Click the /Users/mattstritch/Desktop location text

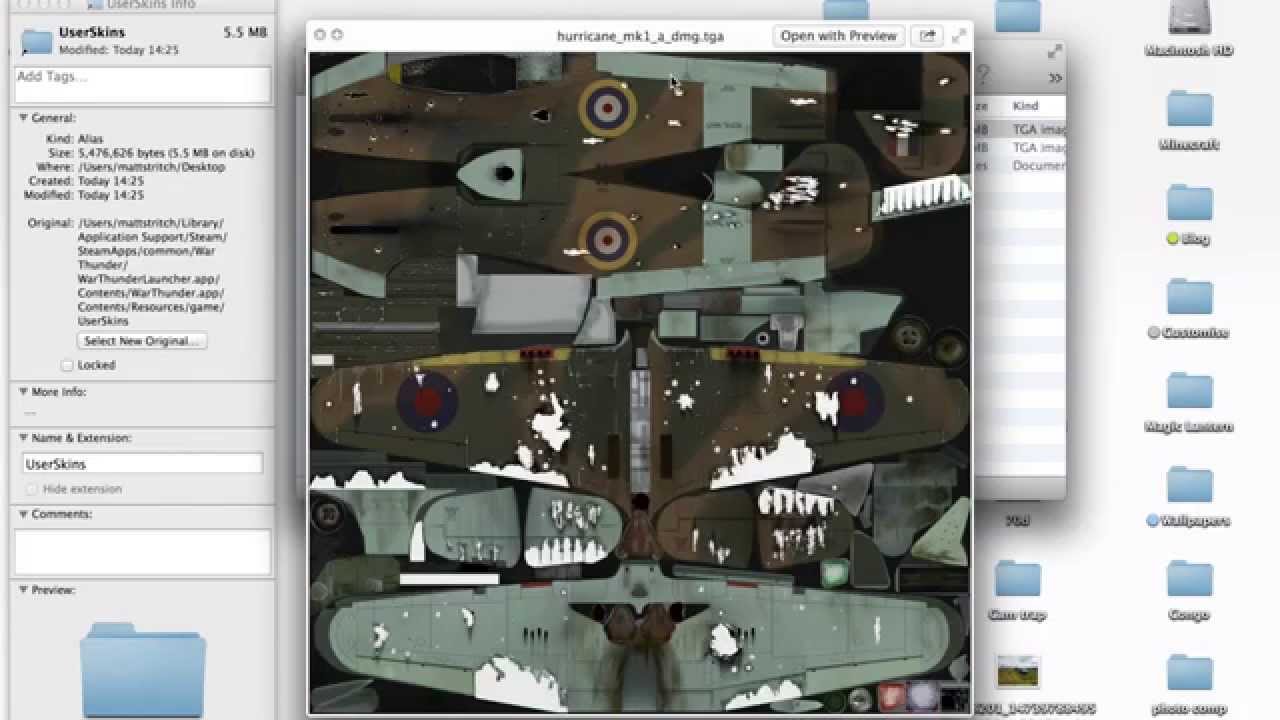151,167
